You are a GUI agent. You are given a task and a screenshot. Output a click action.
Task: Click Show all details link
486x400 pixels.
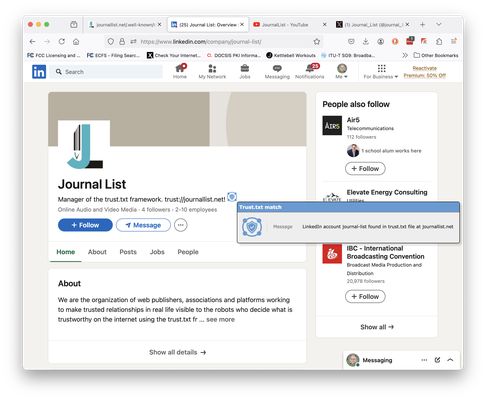point(177,352)
